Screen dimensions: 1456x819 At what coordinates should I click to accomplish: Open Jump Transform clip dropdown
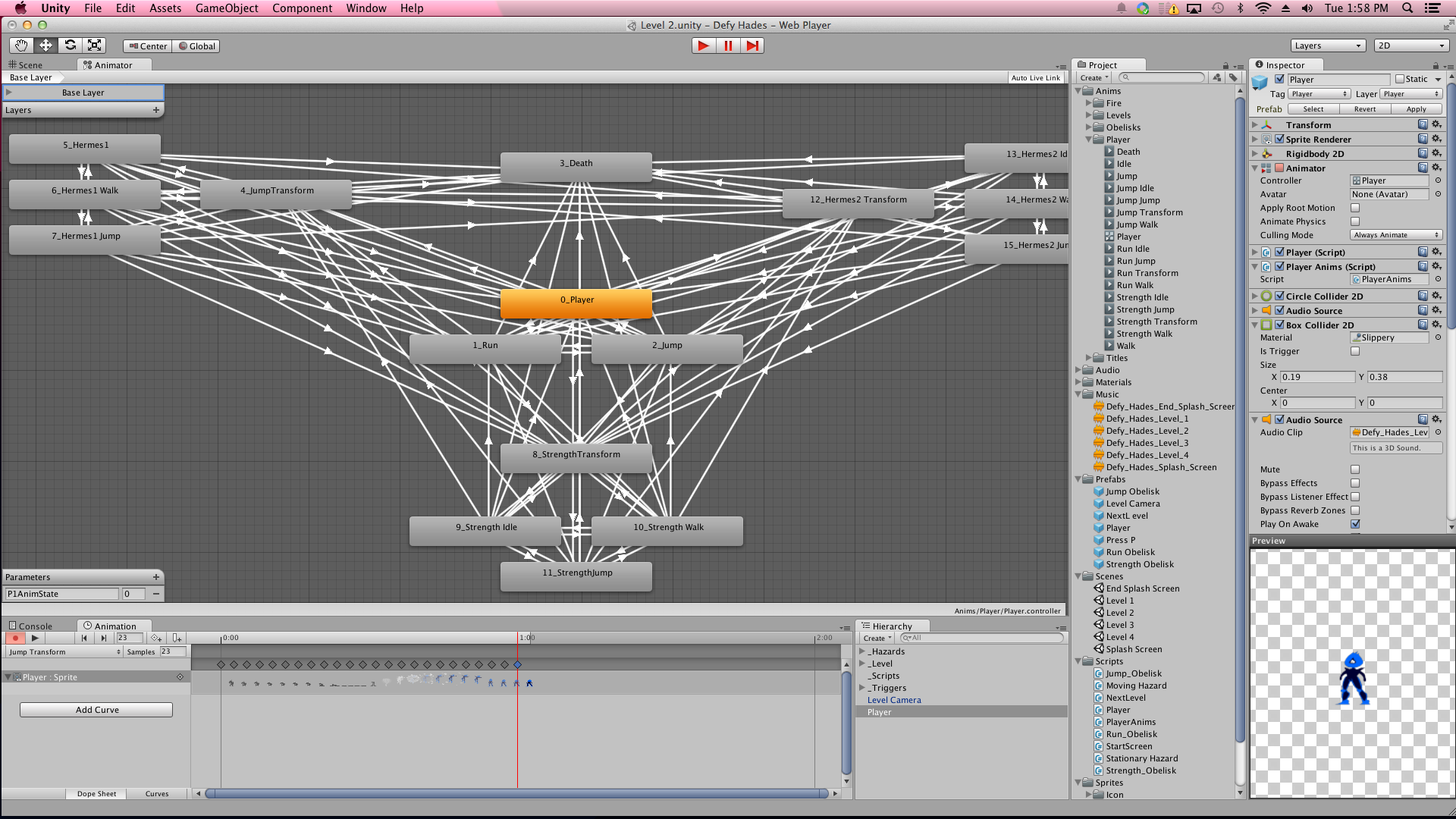[x=64, y=652]
